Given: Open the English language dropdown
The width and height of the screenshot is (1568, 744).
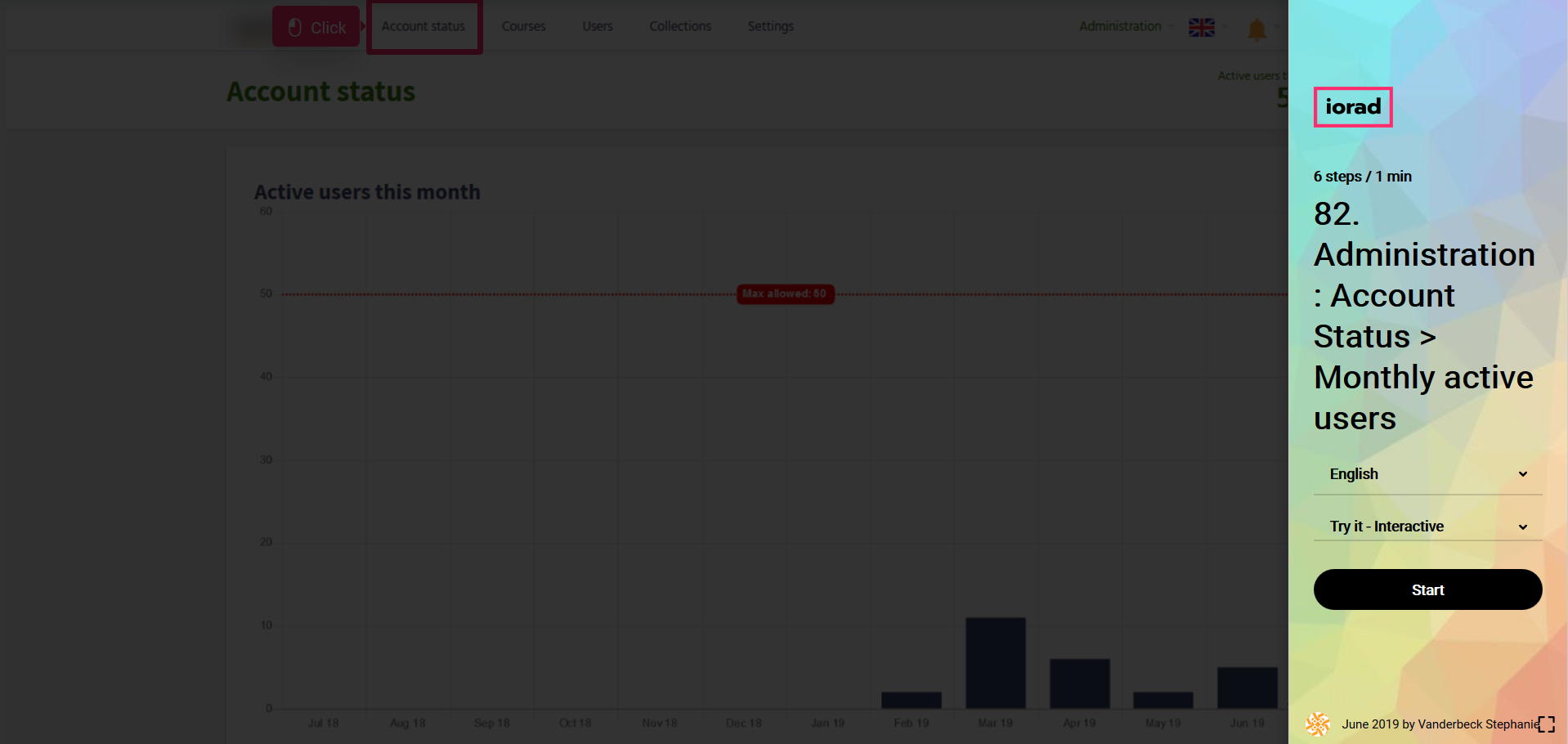Looking at the screenshot, I should coord(1427,474).
